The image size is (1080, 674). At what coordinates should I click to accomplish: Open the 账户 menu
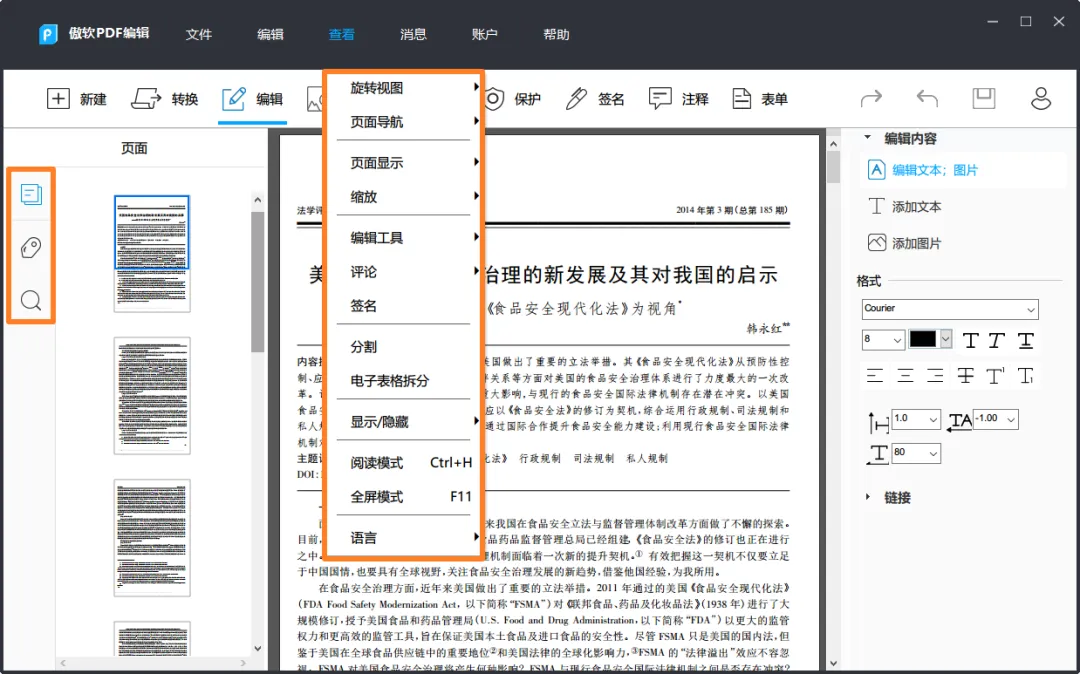(x=485, y=34)
